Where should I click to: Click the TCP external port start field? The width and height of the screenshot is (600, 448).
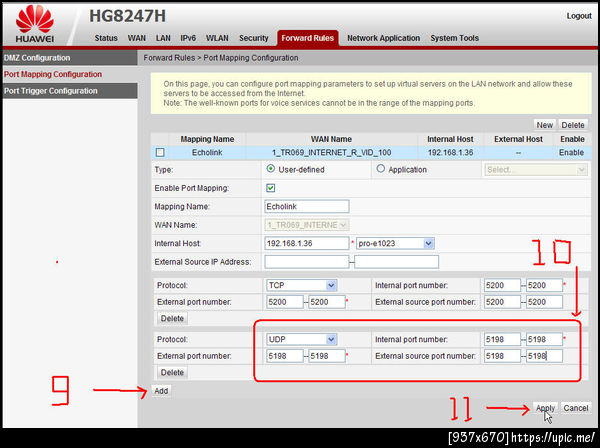coord(285,302)
